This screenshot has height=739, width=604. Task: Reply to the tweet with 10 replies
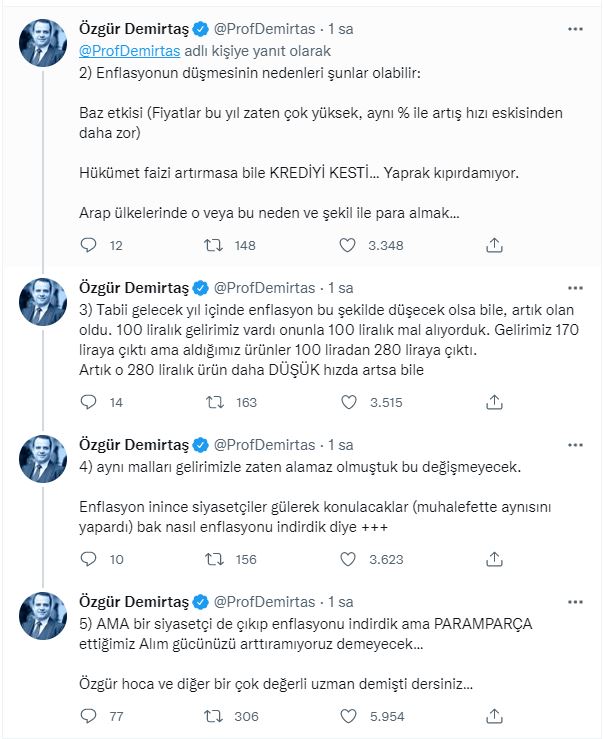click(88, 559)
